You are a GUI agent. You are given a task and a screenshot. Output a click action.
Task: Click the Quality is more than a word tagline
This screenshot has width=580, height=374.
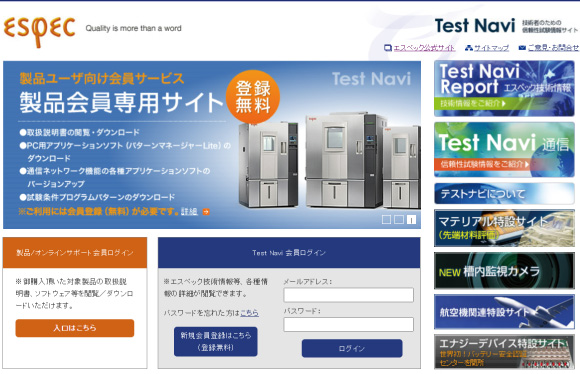[134, 28]
